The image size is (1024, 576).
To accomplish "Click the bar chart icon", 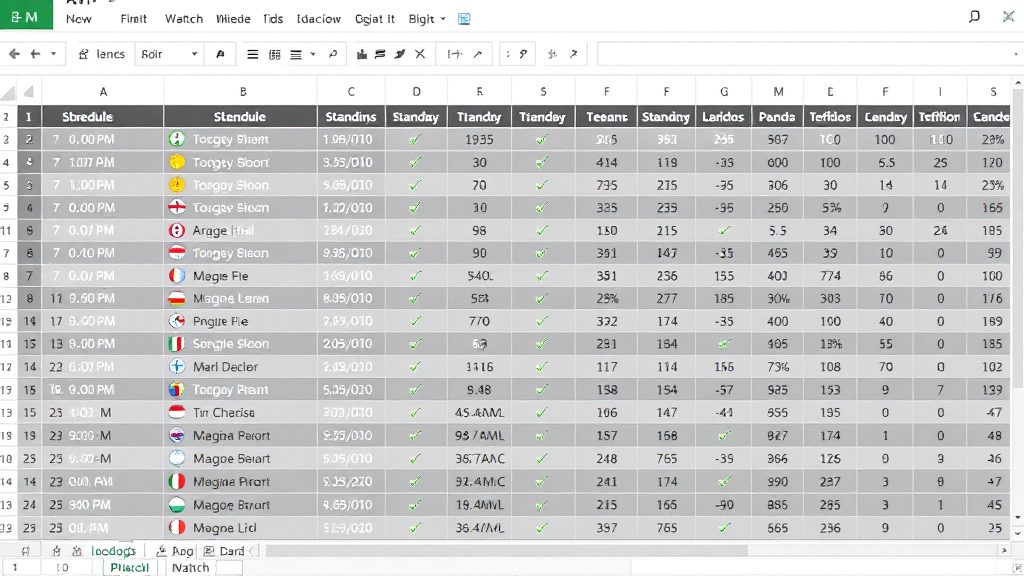I will (361, 54).
